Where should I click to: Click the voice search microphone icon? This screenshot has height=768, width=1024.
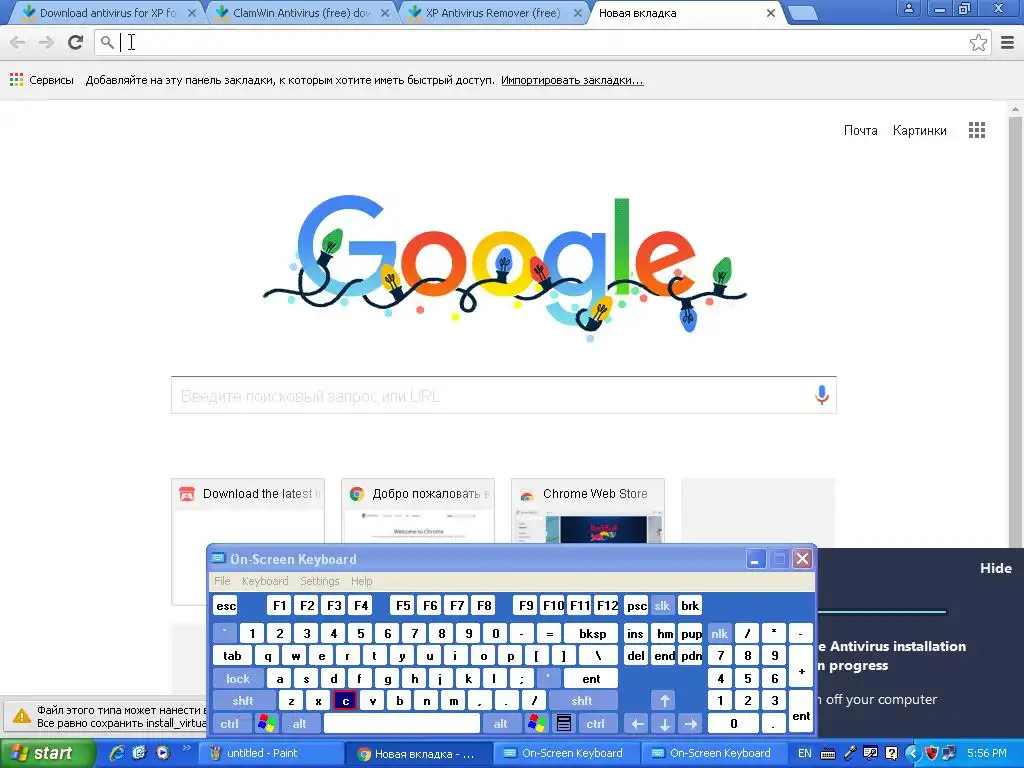coord(822,394)
